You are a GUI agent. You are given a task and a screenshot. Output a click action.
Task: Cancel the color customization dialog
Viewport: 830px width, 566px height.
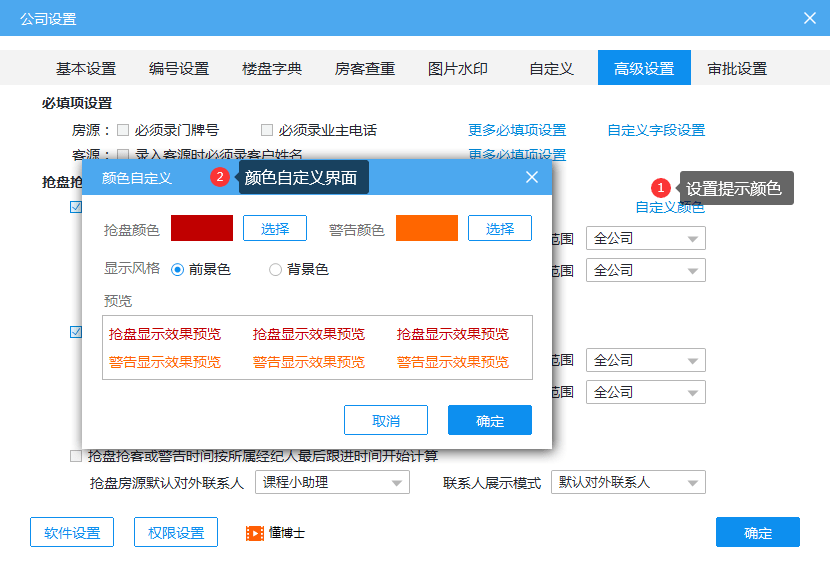[x=386, y=421]
